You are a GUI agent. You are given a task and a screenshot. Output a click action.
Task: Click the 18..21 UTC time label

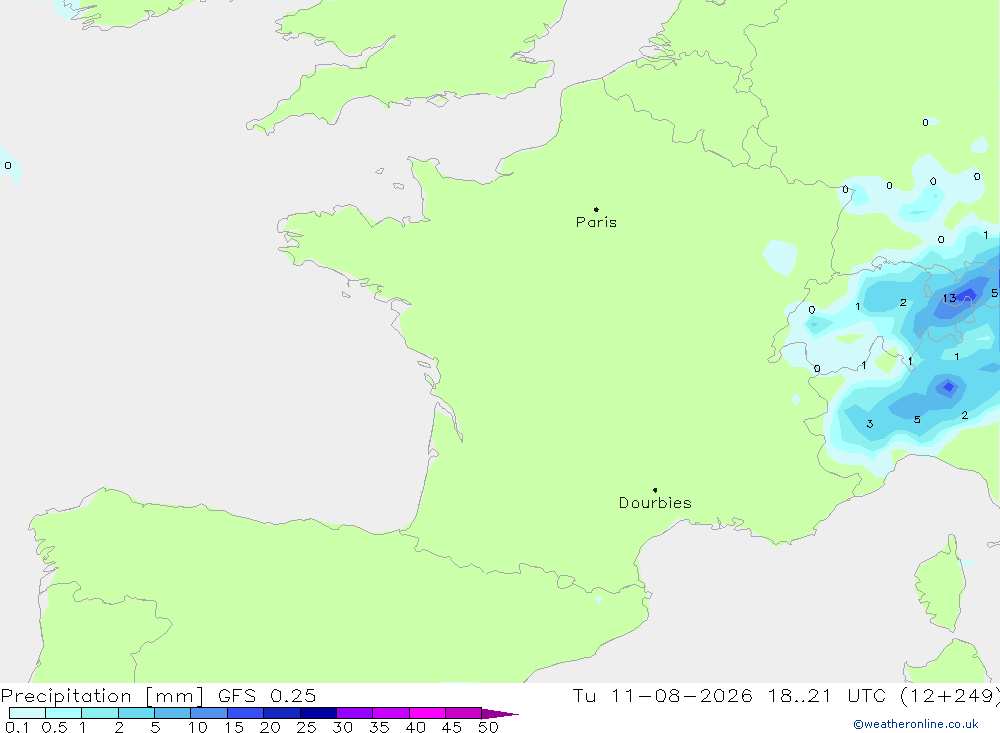(x=827, y=696)
